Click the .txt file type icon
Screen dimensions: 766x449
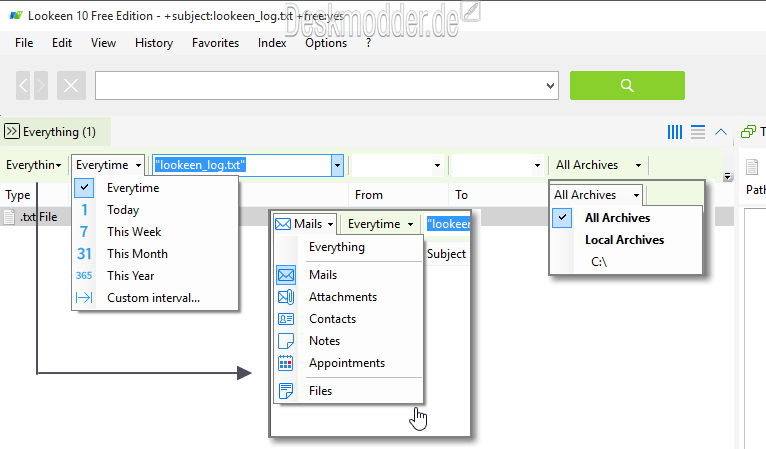9,217
